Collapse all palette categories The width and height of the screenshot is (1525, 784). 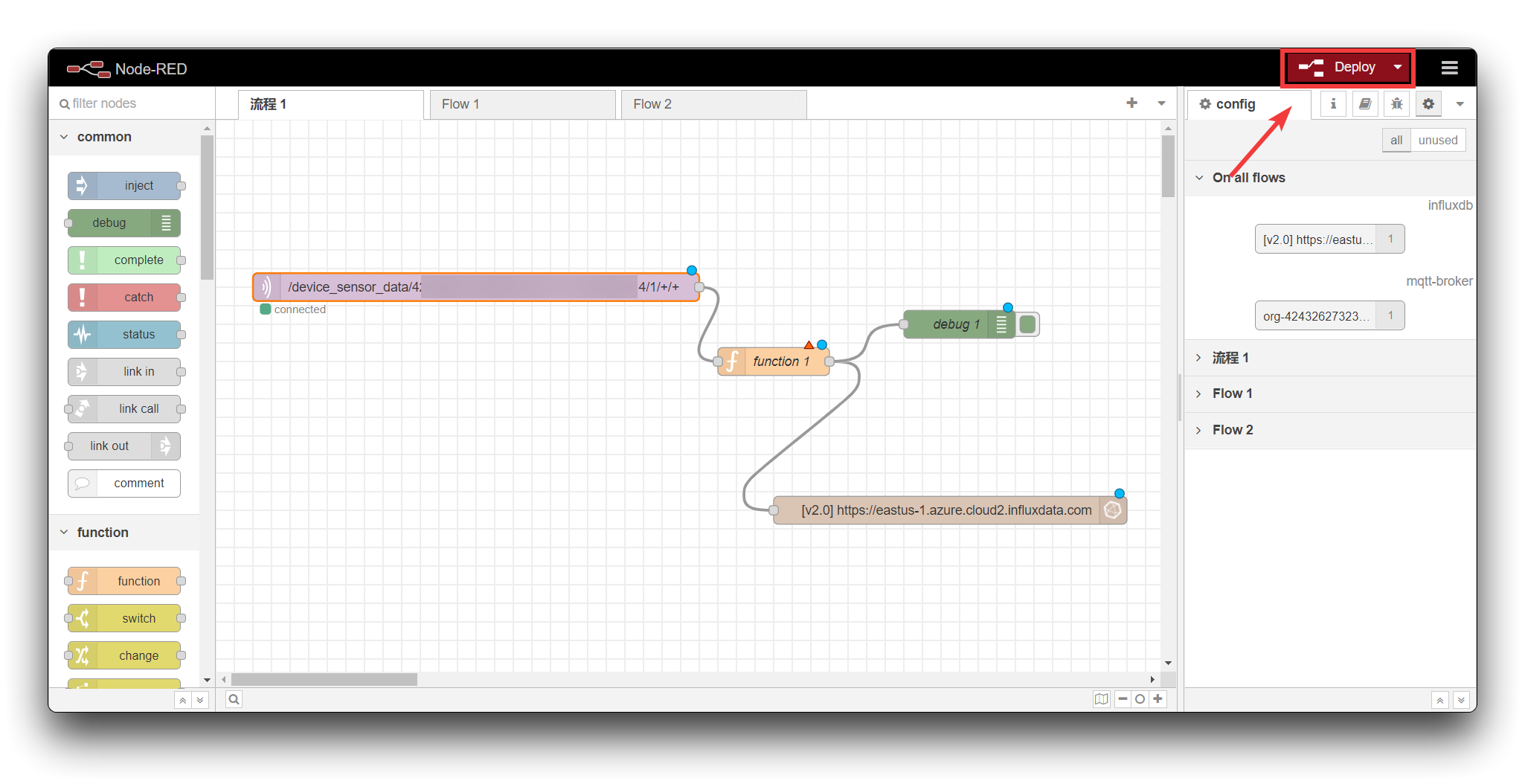[183, 700]
